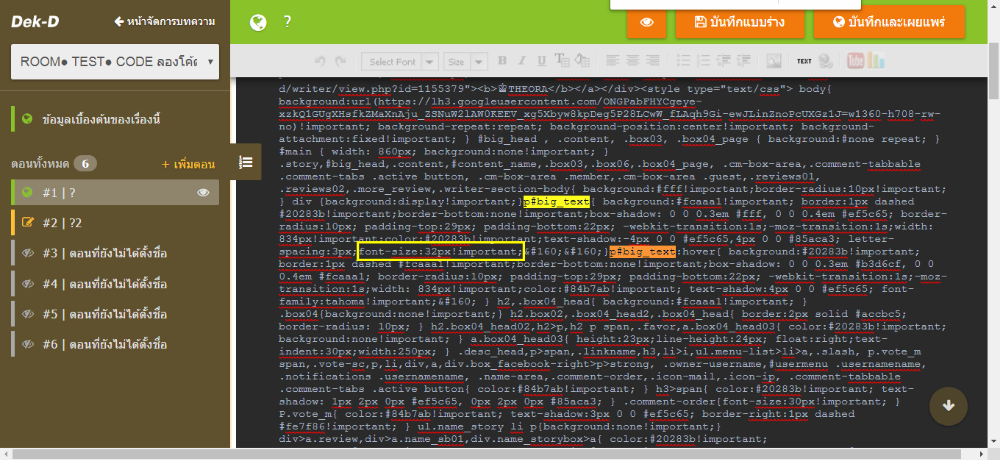Viewport: 1000px width, 460px height.
Task: Align text center
Action: pyautogui.click(x=633, y=61)
